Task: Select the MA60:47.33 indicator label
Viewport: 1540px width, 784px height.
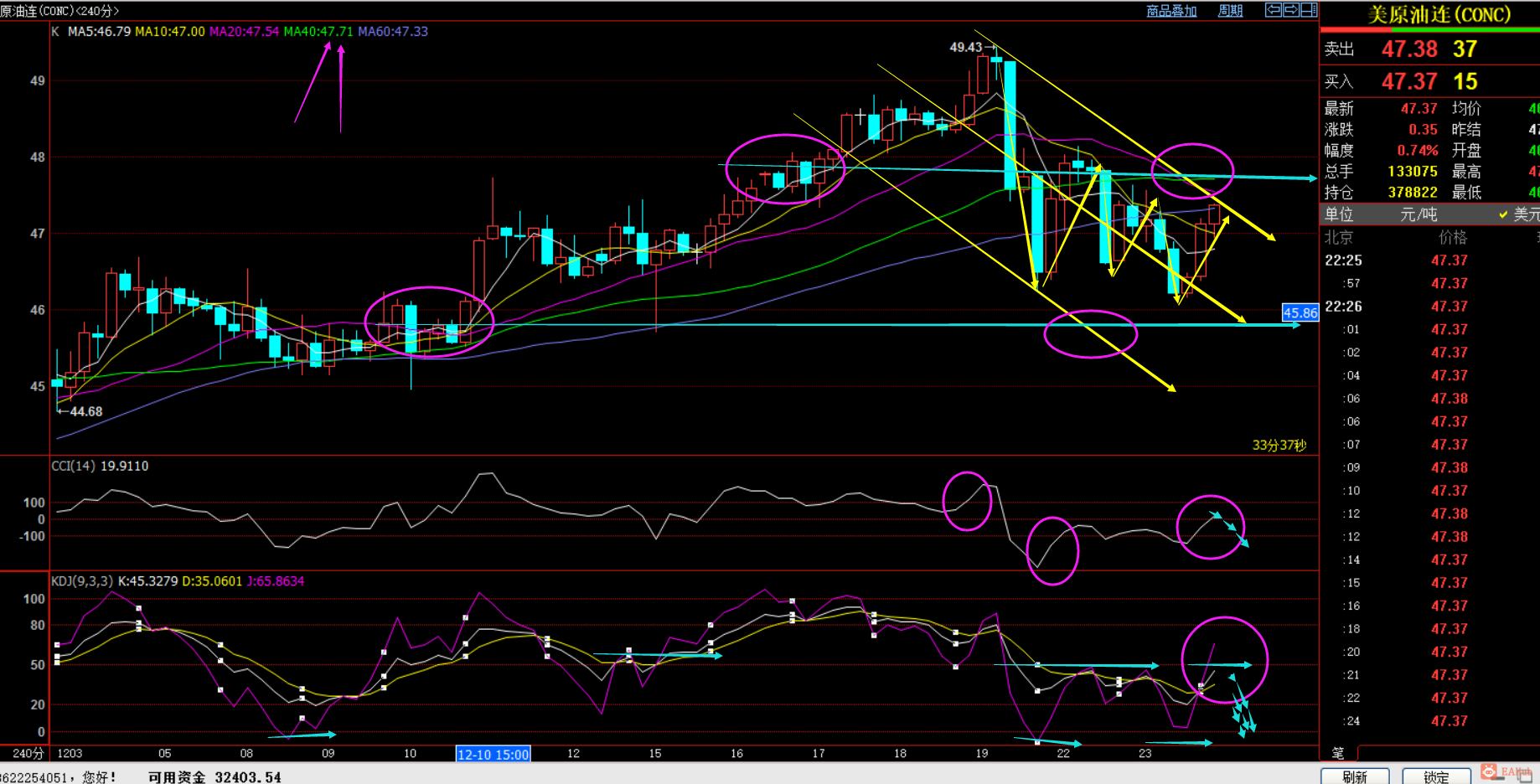Action: click(393, 32)
